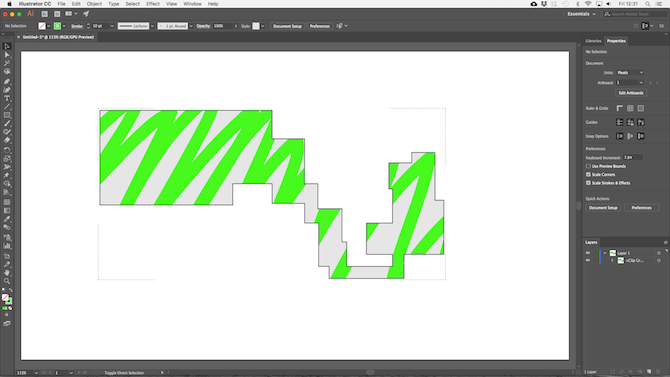Select the Hand tool
The width and height of the screenshot is (670, 377).
[x=7, y=273]
